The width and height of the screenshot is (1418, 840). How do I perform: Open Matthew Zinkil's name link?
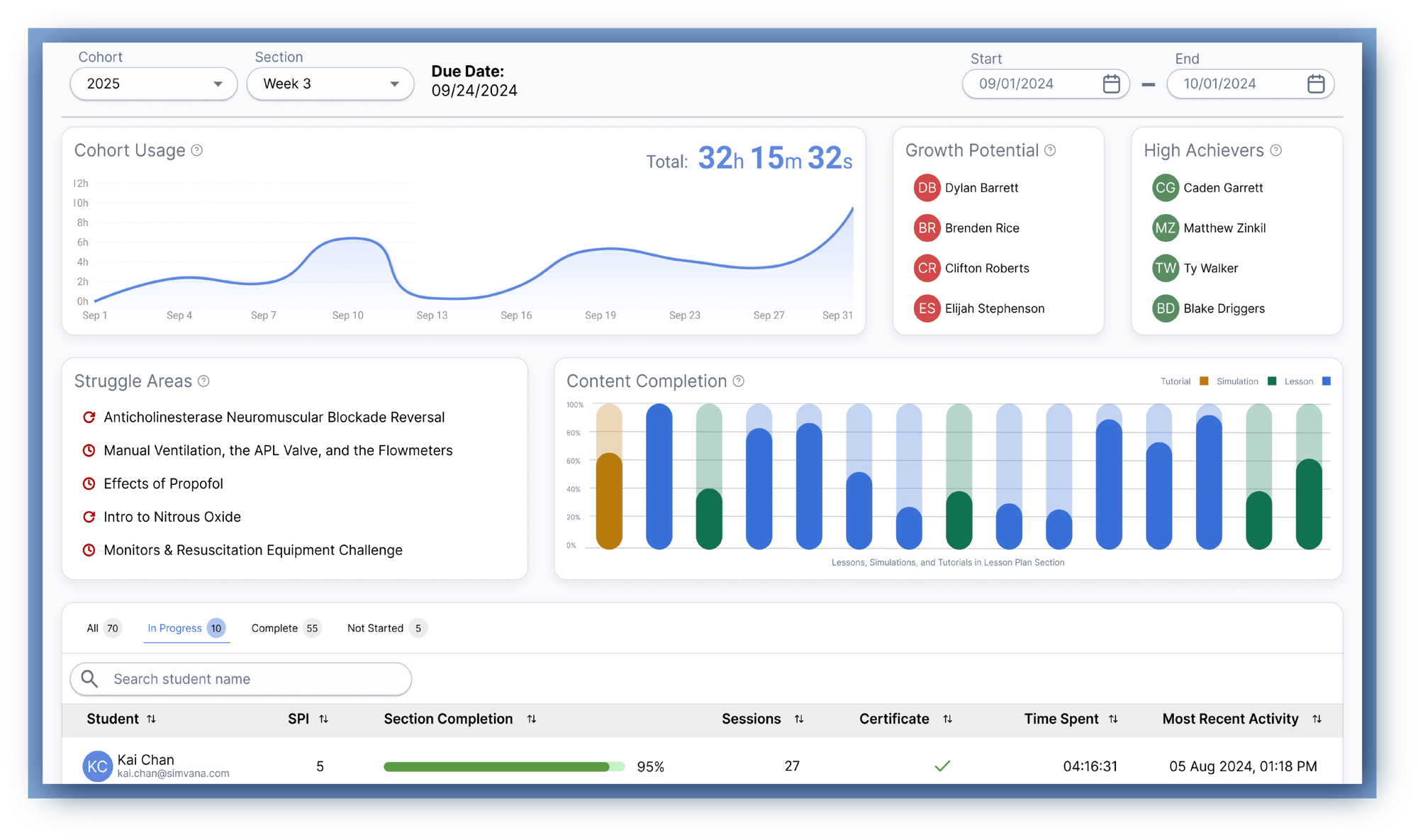pos(1224,228)
